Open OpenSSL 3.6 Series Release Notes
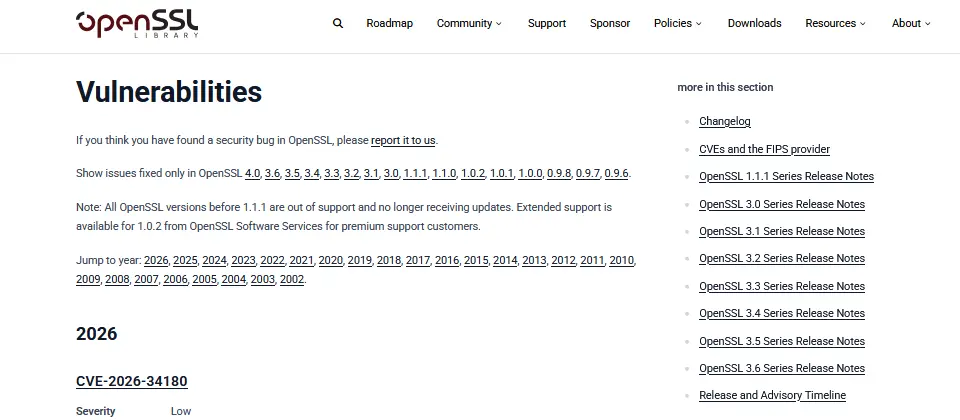Screen dimensions: 960x420 click(x=782, y=369)
